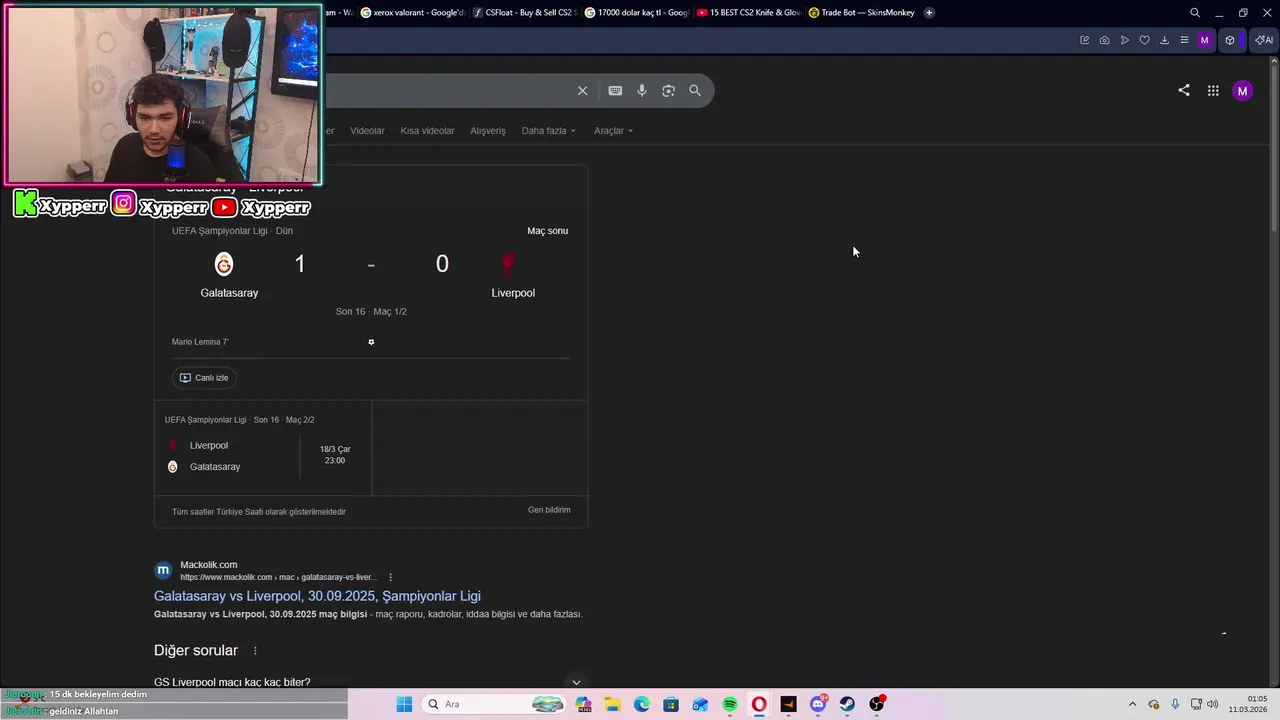This screenshot has width=1280, height=720.
Task: Open Steam from the taskbar
Action: [x=847, y=704]
